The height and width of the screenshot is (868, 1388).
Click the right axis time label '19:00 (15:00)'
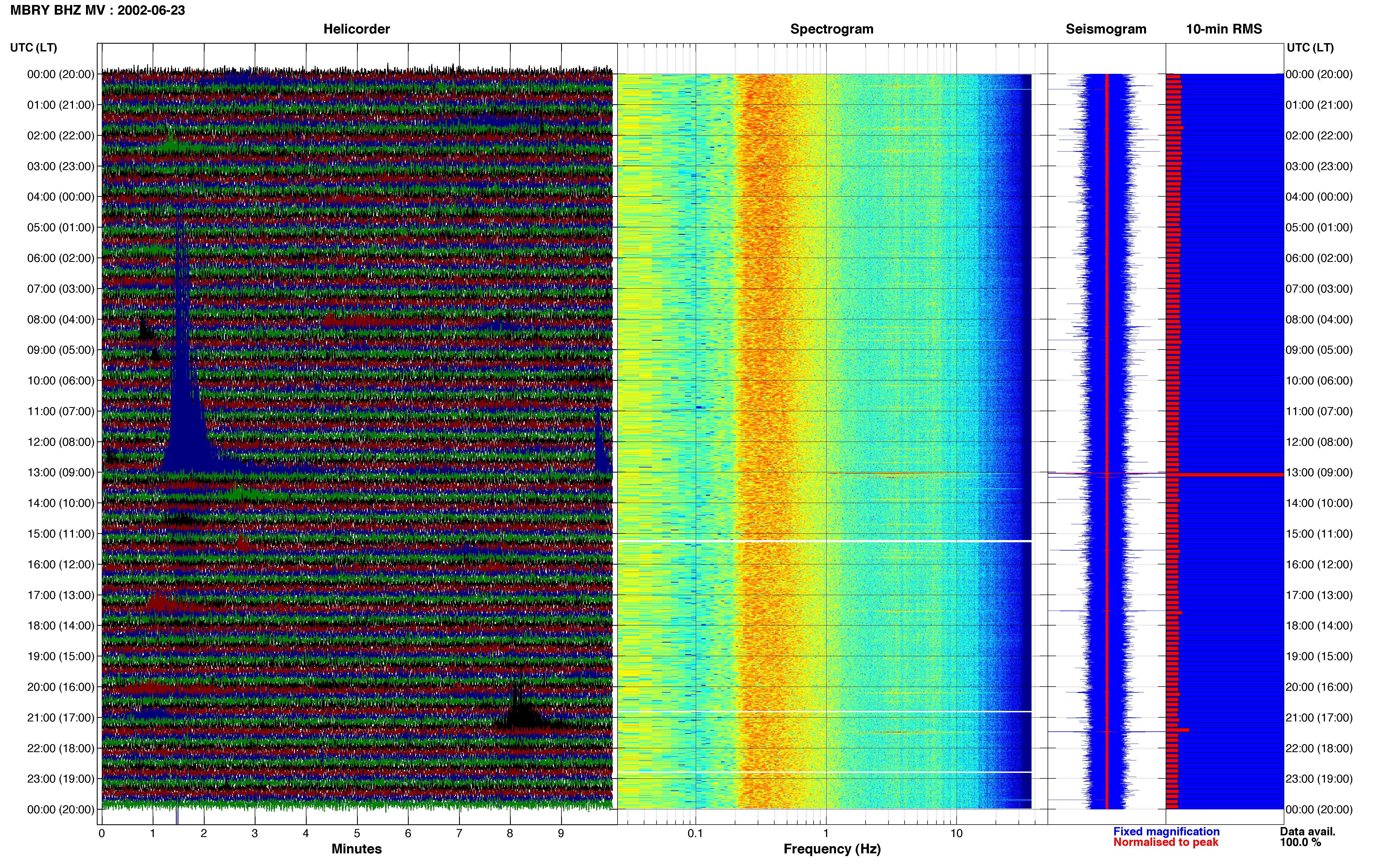click(x=1319, y=656)
